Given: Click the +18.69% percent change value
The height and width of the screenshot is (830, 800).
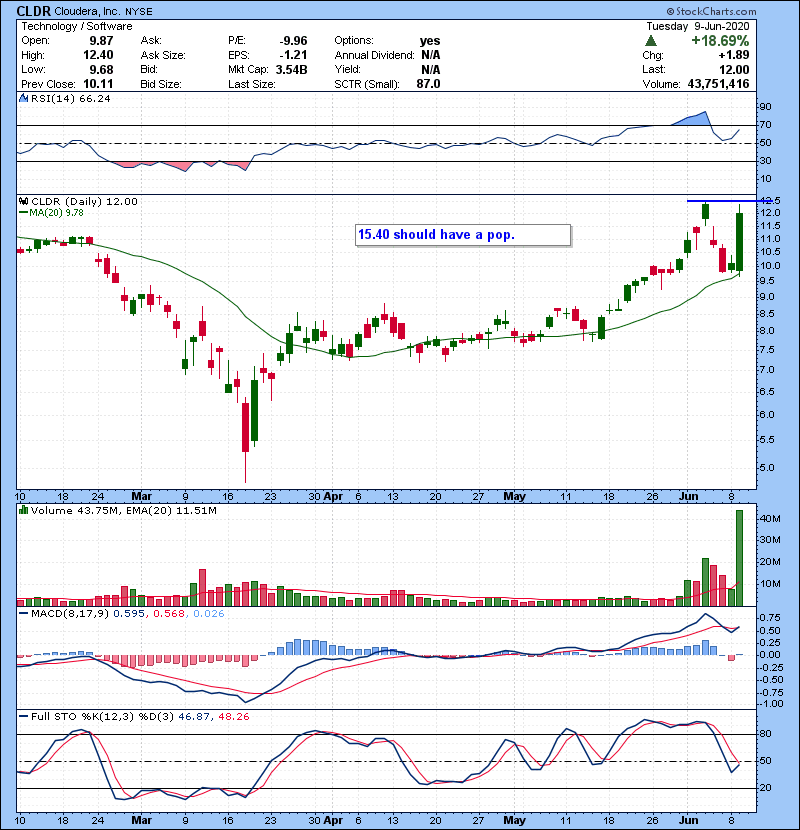Looking at the screenshot, I should (720, 41).
